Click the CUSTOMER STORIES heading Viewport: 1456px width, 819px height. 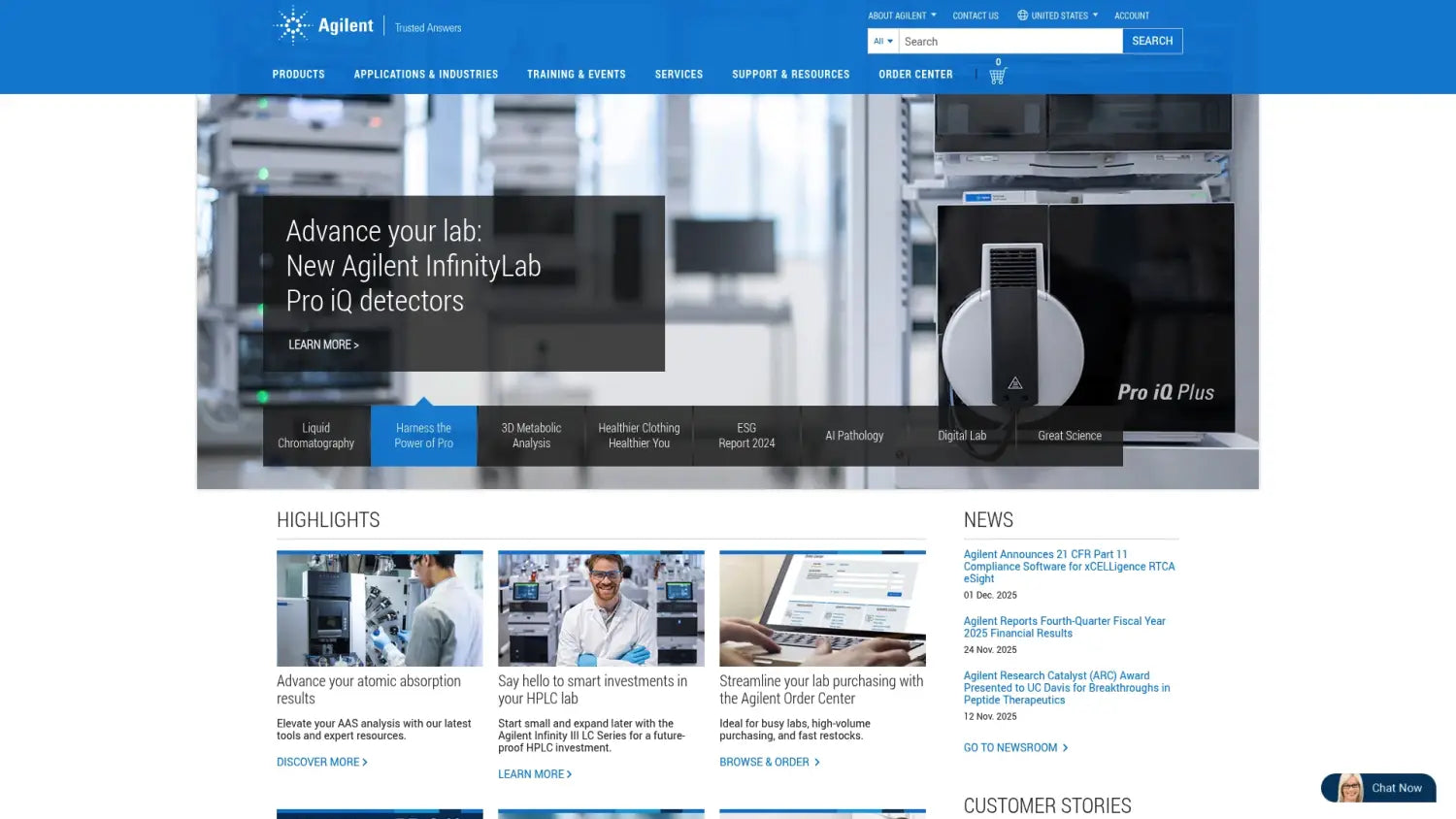coord(1047,805)
